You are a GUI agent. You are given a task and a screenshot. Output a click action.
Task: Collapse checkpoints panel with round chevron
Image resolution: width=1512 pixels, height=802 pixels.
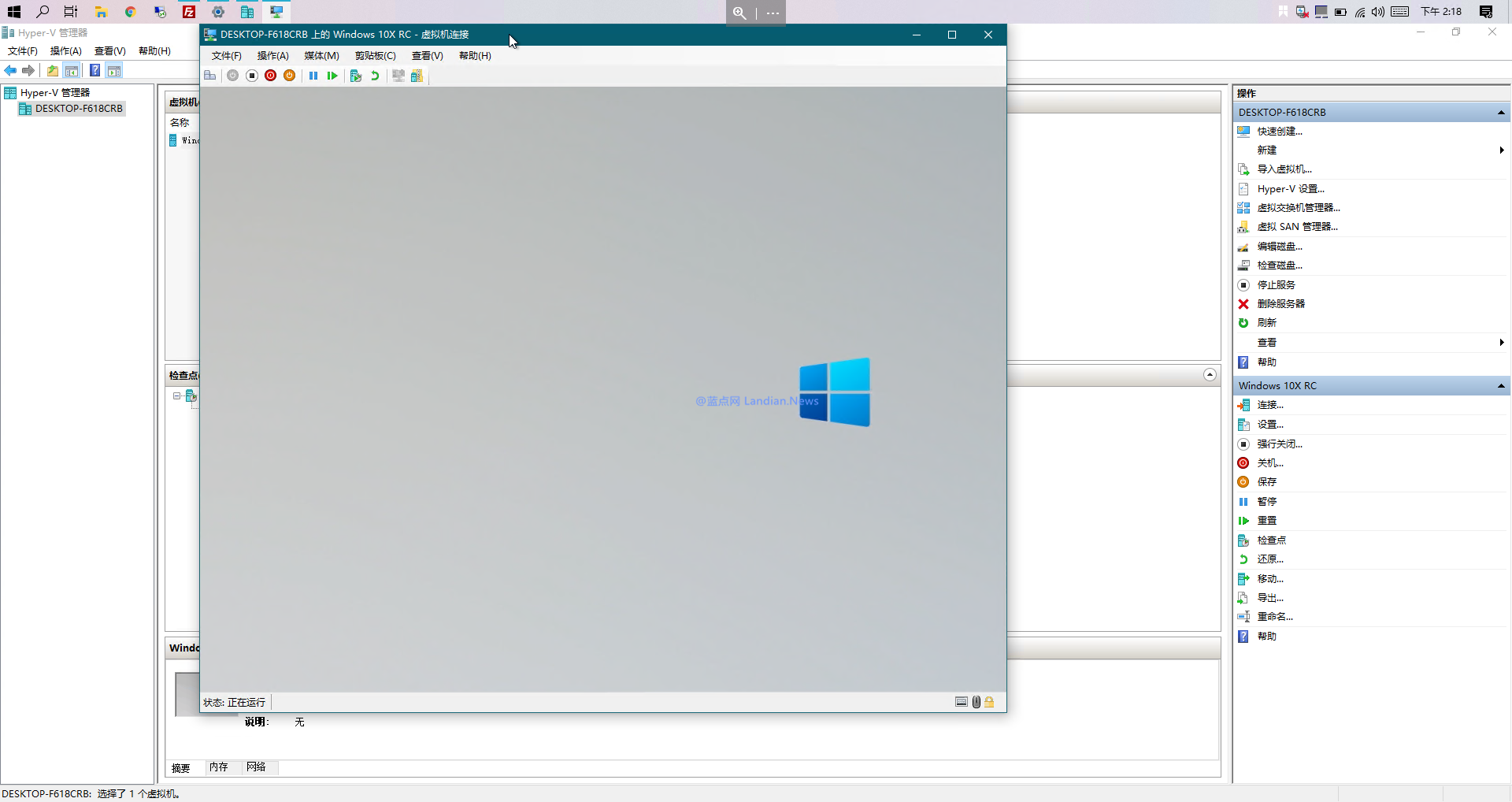[x=1210, y=375]
